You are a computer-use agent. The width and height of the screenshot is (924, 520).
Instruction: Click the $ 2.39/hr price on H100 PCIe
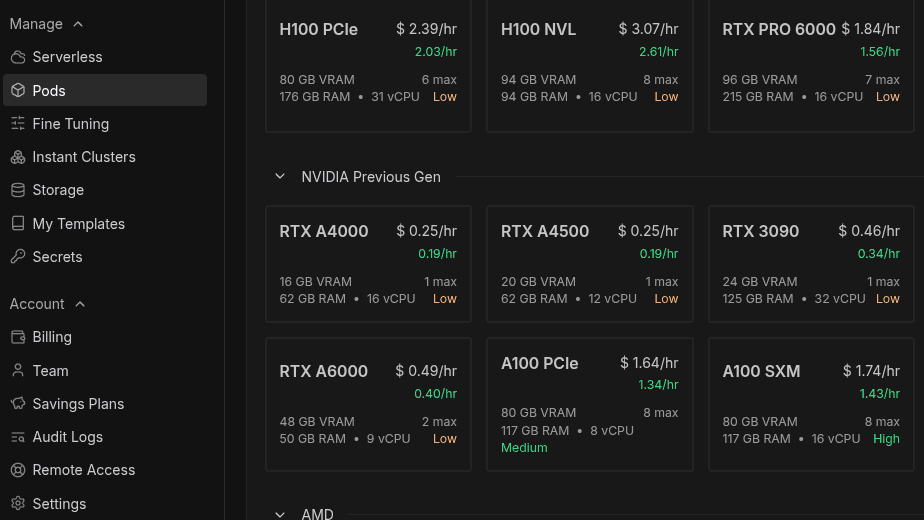click(x=426, y=29)
